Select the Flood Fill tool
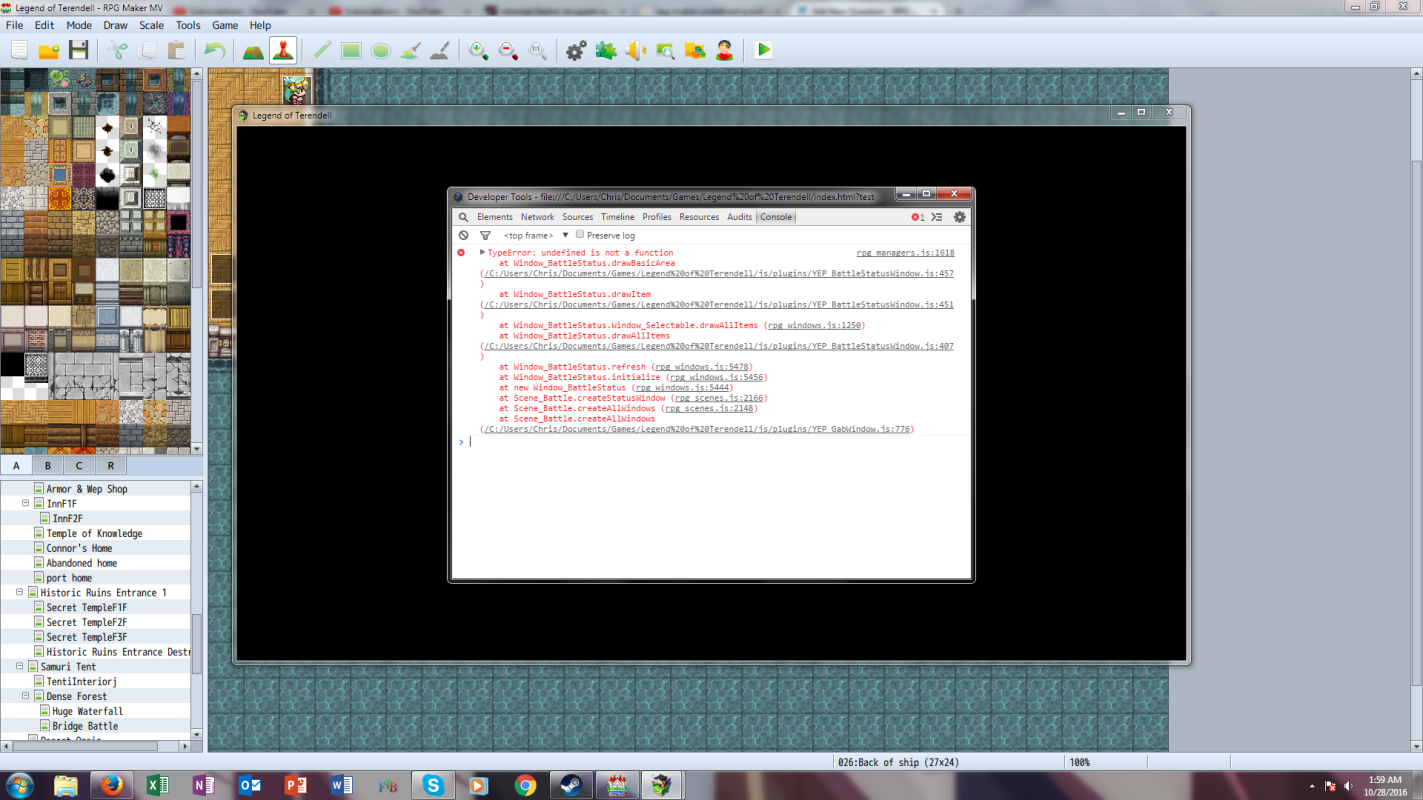1423x800 pixels. coord(410,50)
